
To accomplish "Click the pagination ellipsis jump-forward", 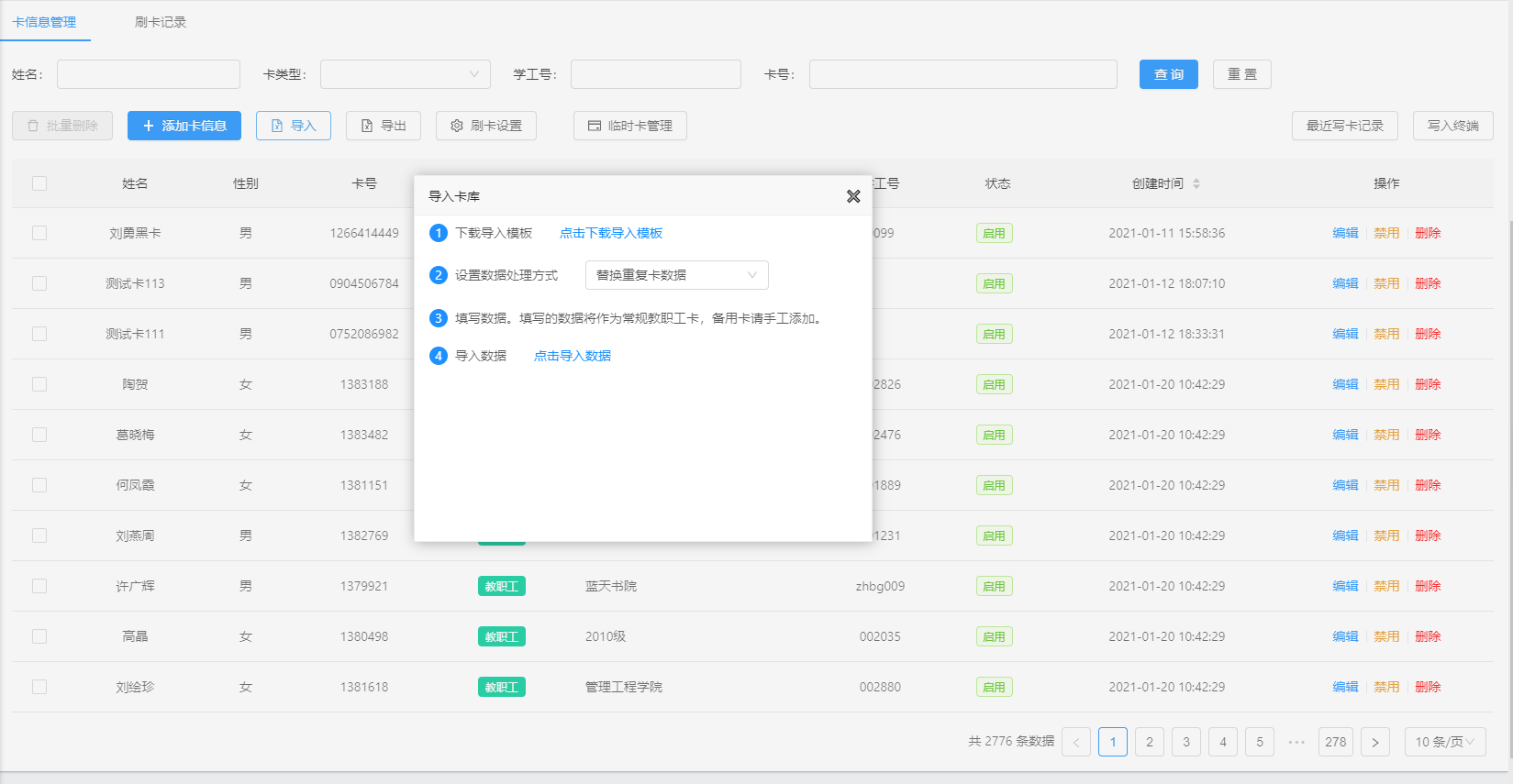I will pyautogui.click(x=1296, y=742).
